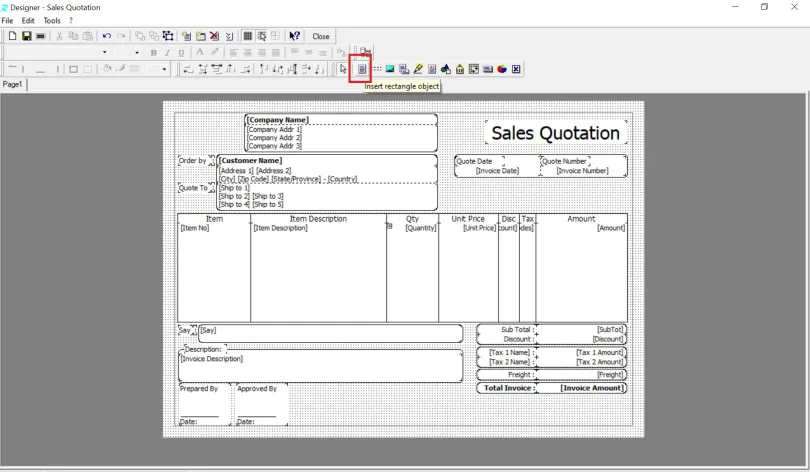Toggle underline text formatting
The height and width of the screenshot is (472, 810).
pos(181,53)
